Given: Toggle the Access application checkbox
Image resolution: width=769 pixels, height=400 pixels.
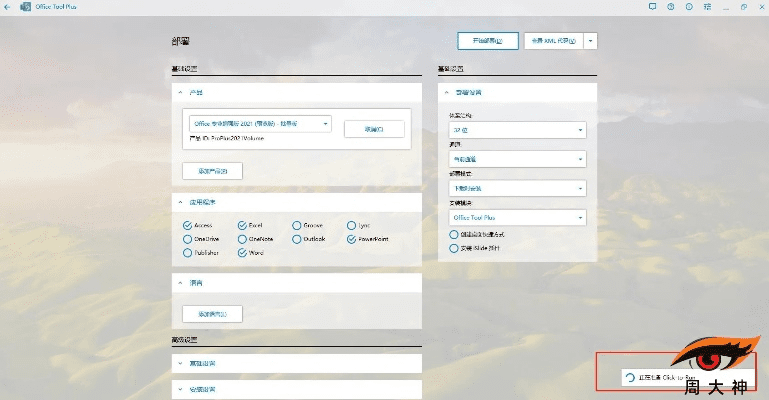Looking at the screenshot, I should tap(187, 225).
